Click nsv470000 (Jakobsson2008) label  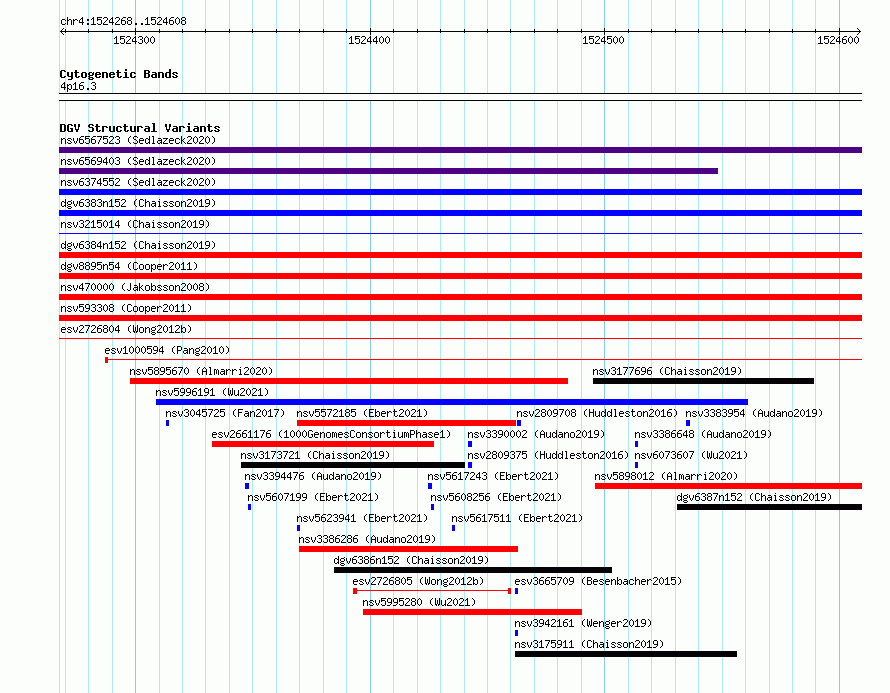click(x=135, y=287)
